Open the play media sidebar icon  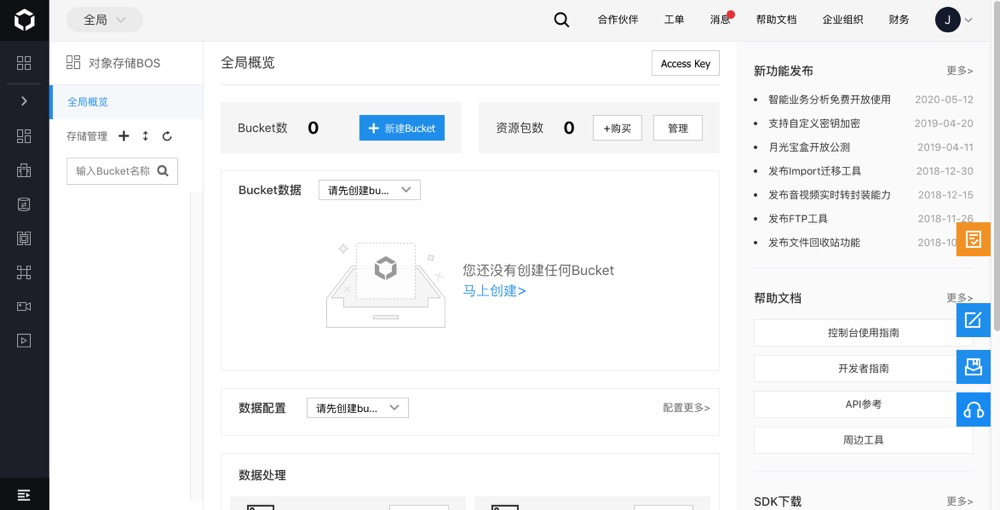24,340
